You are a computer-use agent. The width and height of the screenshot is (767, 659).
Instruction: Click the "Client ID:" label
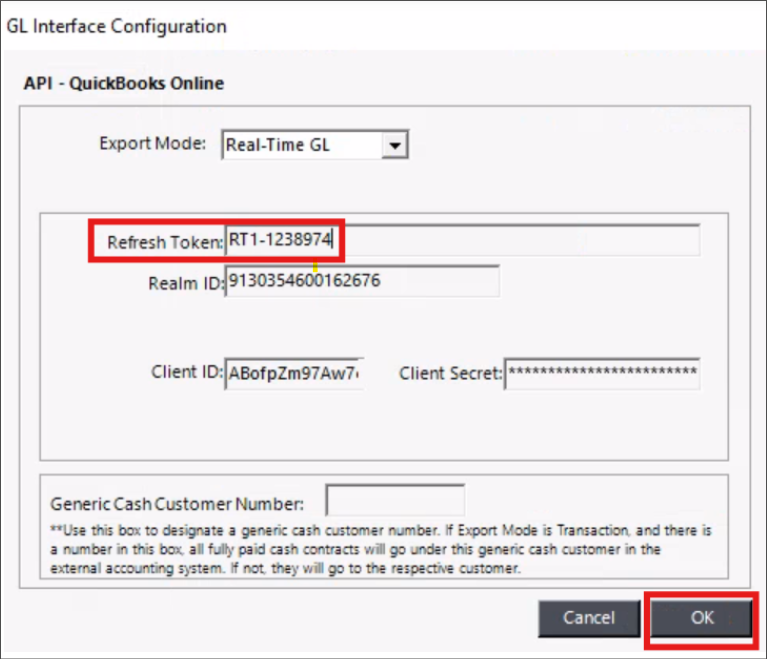pos(185,374)
